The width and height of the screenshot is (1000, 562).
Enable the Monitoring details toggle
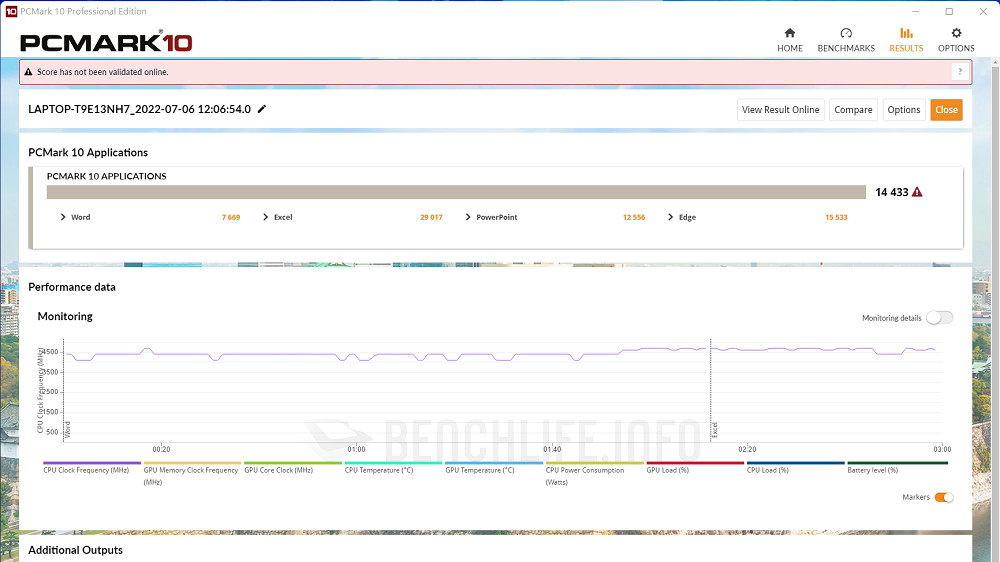[939, 318]
